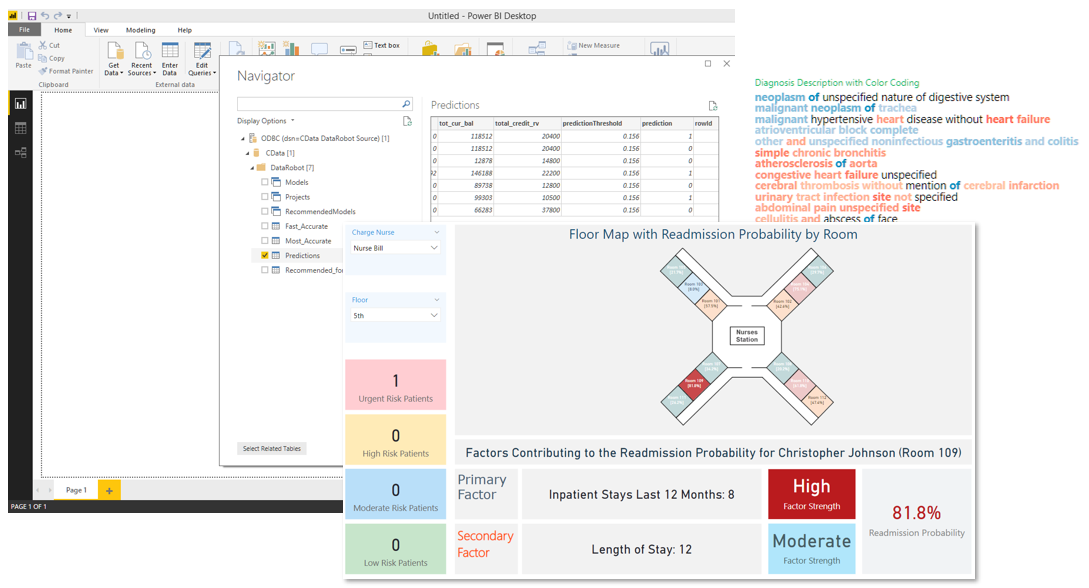Open the Floor 5th combo box
This screenshot has height=588, width=1089.
click(395, 315)
